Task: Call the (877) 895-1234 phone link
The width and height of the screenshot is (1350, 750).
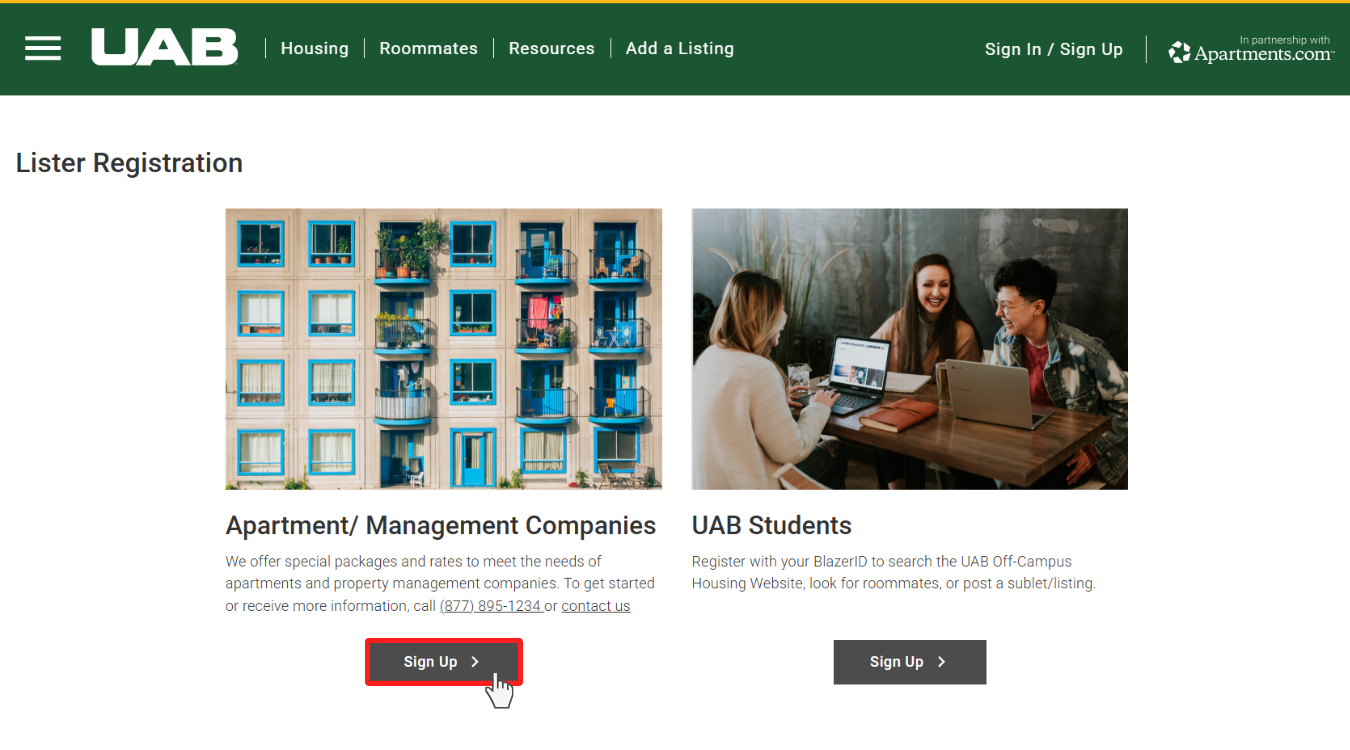Action: point(491,605)
